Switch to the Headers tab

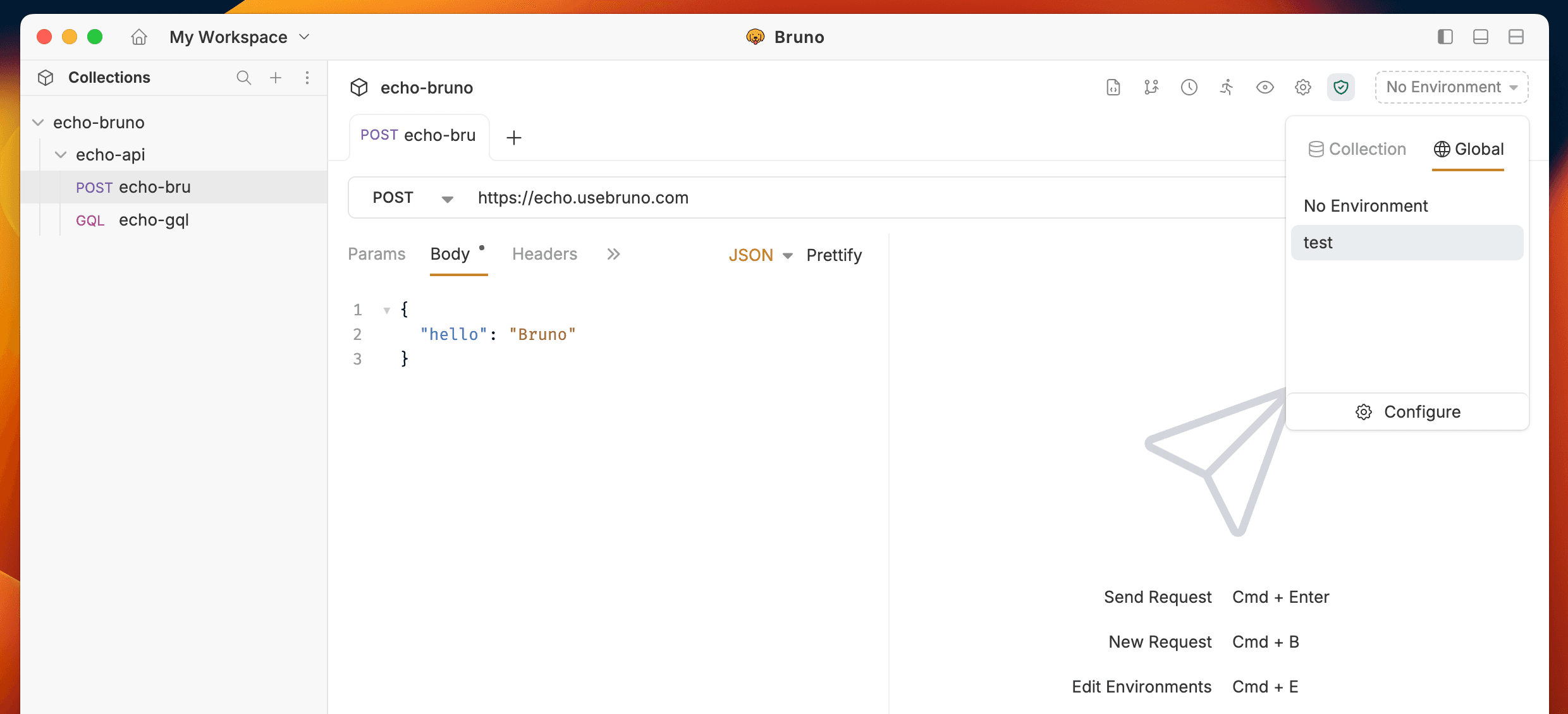coord(544,254)
